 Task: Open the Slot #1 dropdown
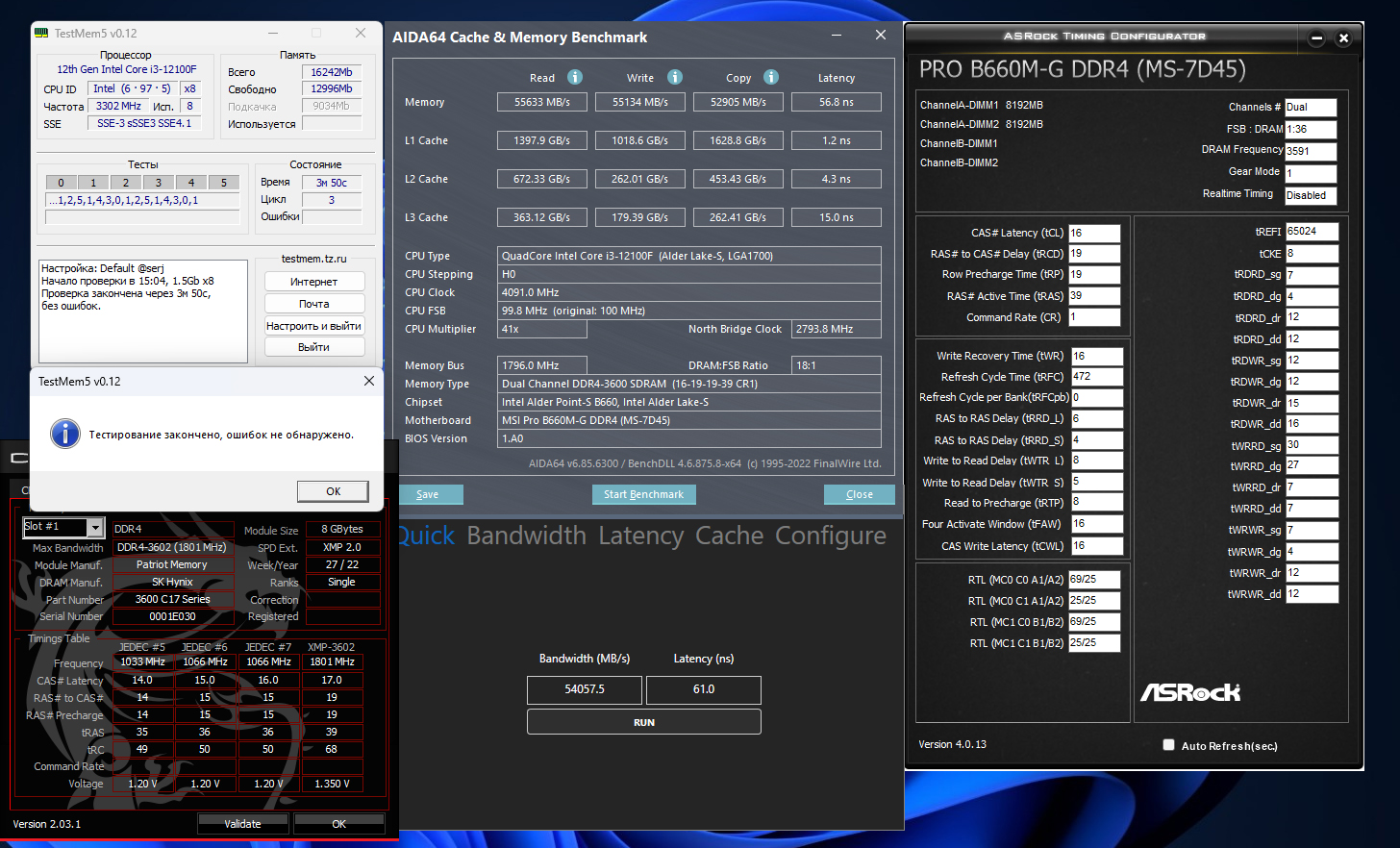tap(94, 527)
